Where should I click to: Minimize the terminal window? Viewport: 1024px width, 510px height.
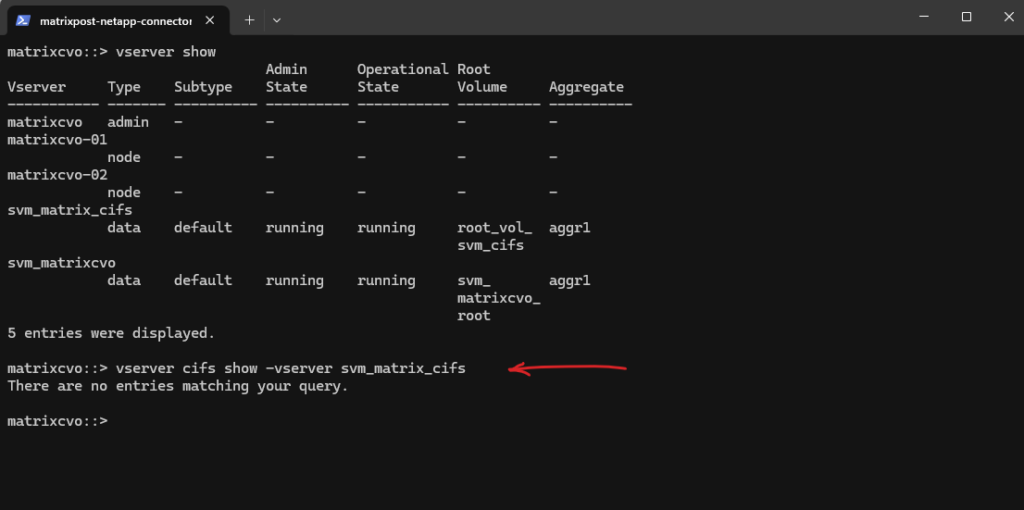pos(921,17)
